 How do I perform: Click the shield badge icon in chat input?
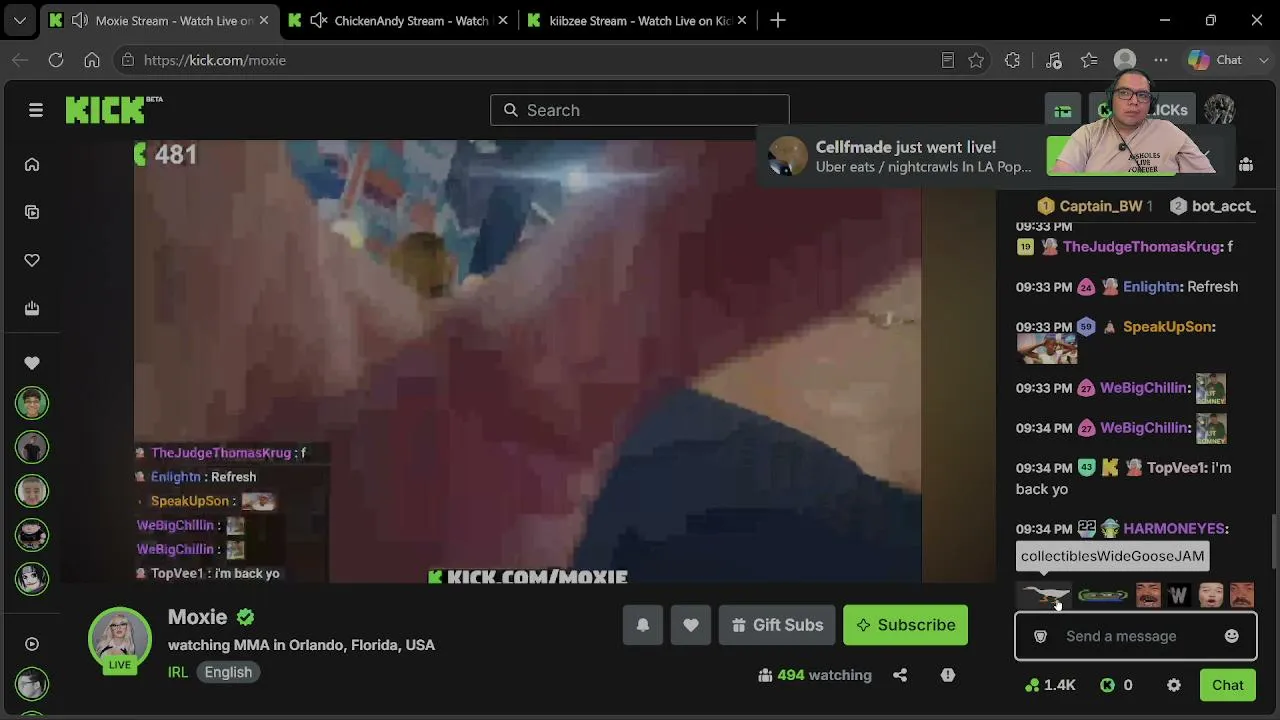(x=1040, y=636)
